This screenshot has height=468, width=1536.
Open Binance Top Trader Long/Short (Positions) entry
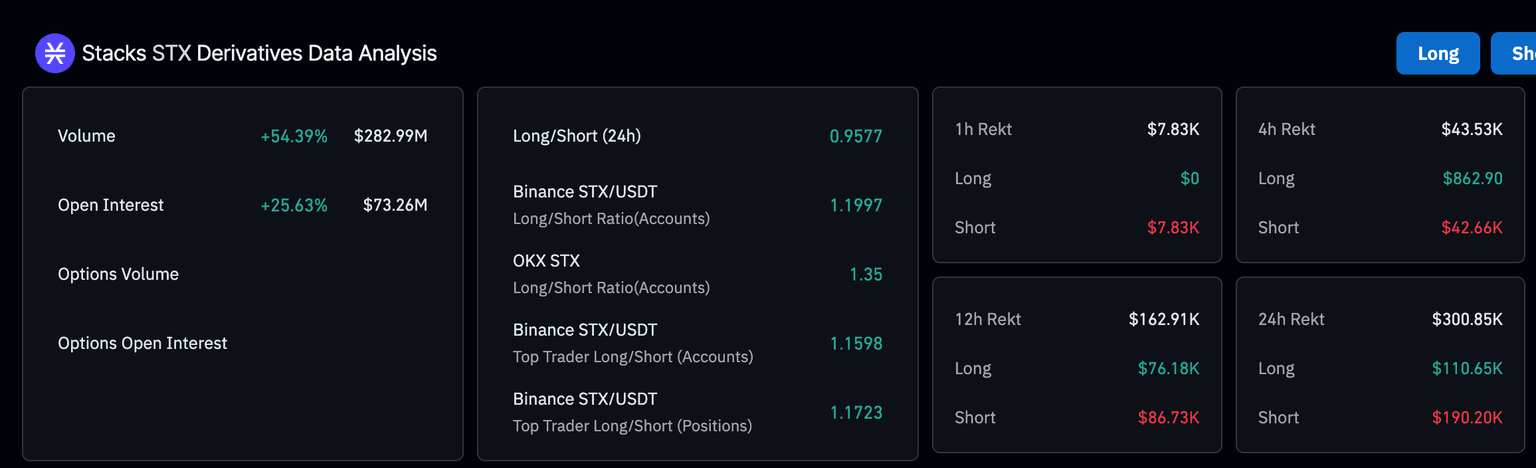pyautogui.click(x=632, y=411)
